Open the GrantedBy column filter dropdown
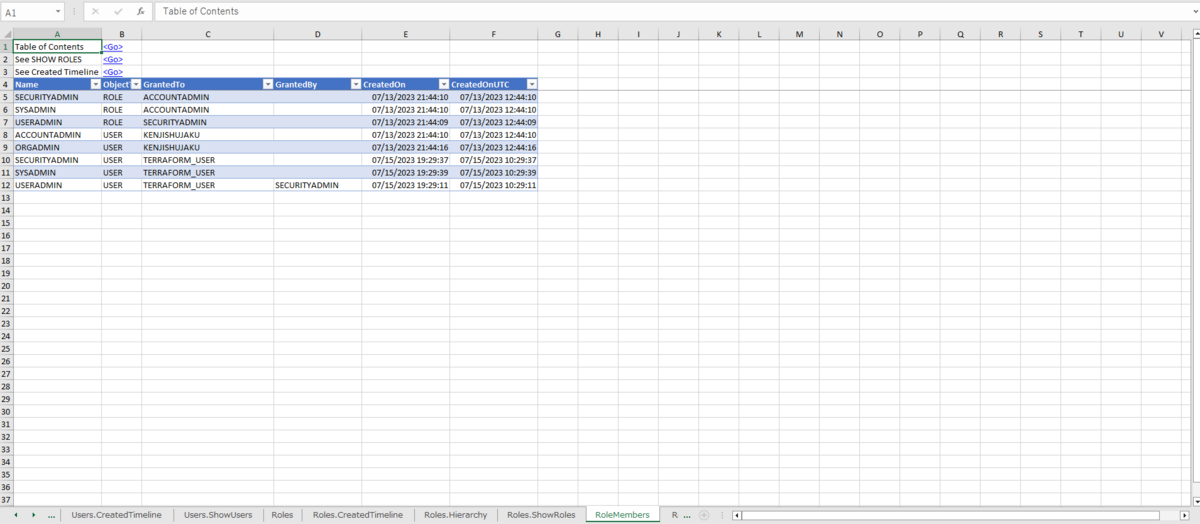The width and height of the screenshot is (1200, 524). click(355, 85)
